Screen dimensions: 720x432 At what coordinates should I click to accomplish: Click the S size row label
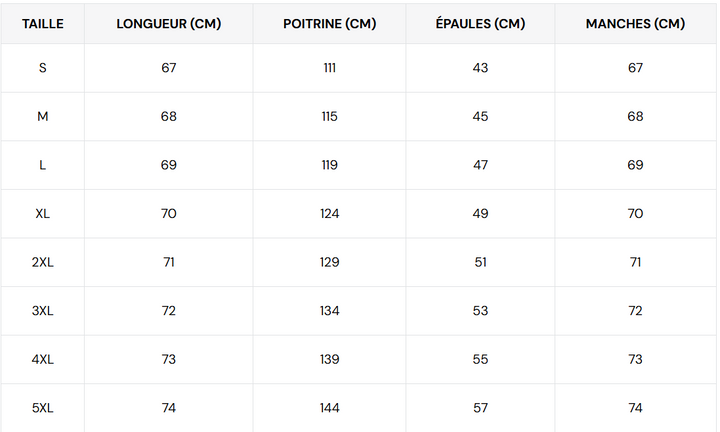[x=42, y=68]
